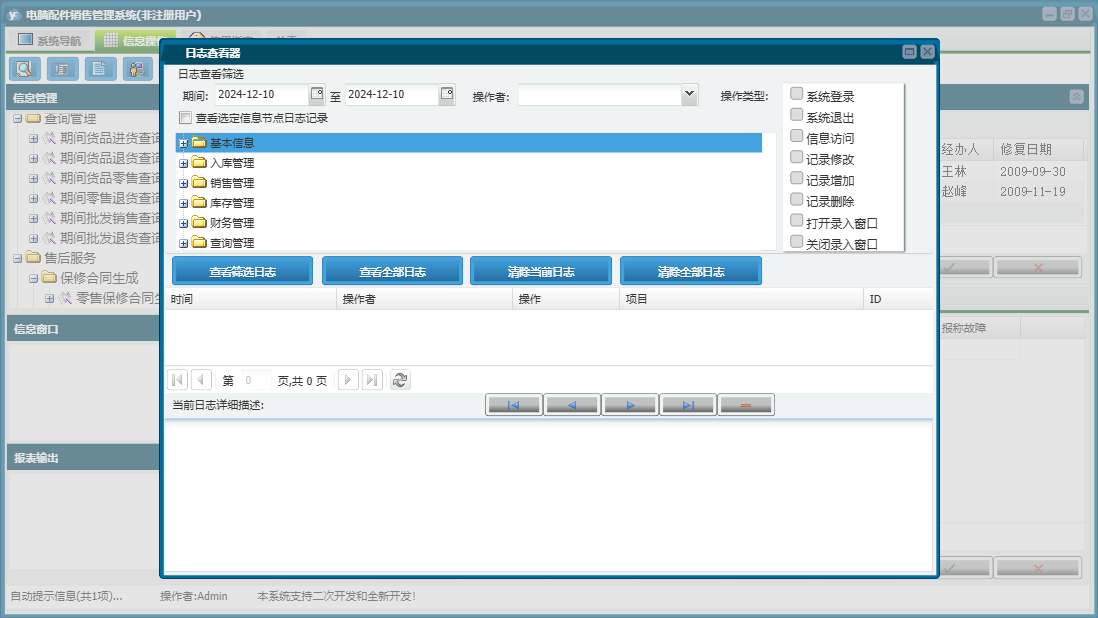Click the 销售管理 folder icon
Viewport: 1098px width, 618px height.
(x=200, y=183)
